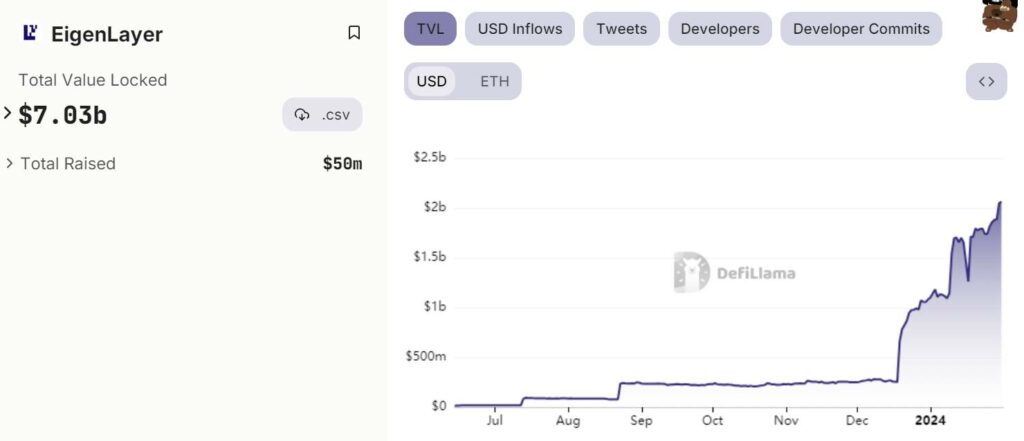Click the bear avatar image
The image size is (1024, 441).
1000,15
